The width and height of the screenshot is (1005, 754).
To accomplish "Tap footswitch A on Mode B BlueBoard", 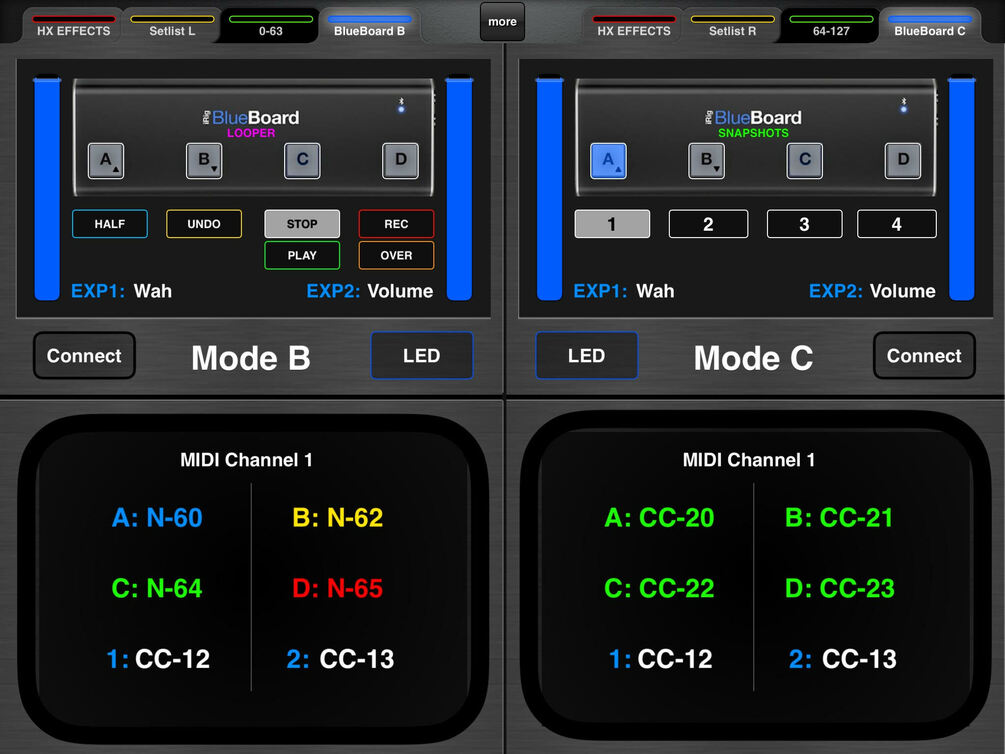I will click(x=106, y=160).
